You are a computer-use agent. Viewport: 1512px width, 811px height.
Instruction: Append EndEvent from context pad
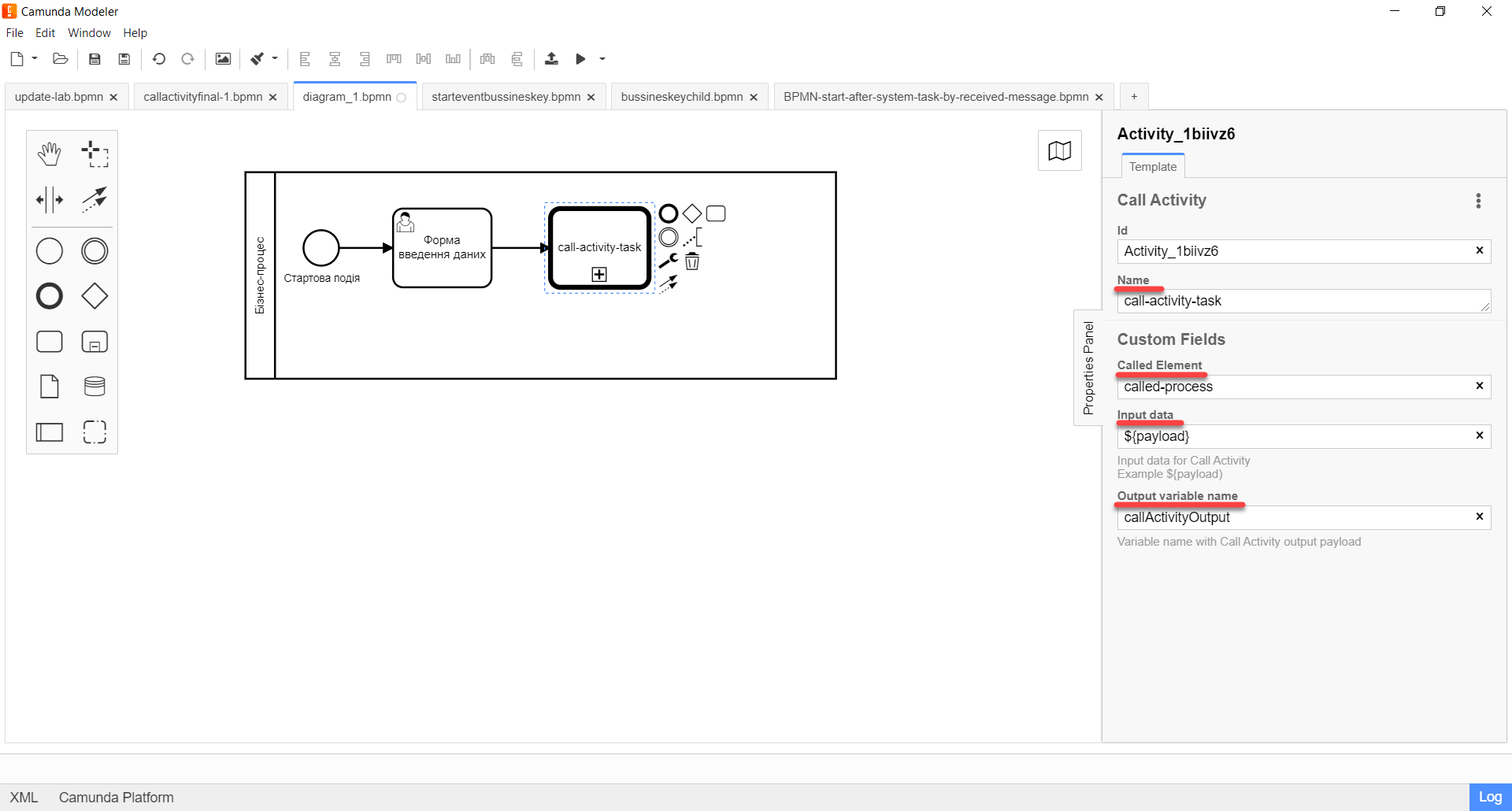click(x=669, y=213)
